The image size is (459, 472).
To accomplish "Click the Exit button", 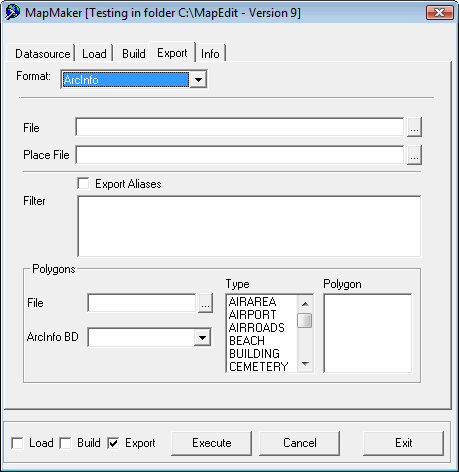I will [404, 443].
